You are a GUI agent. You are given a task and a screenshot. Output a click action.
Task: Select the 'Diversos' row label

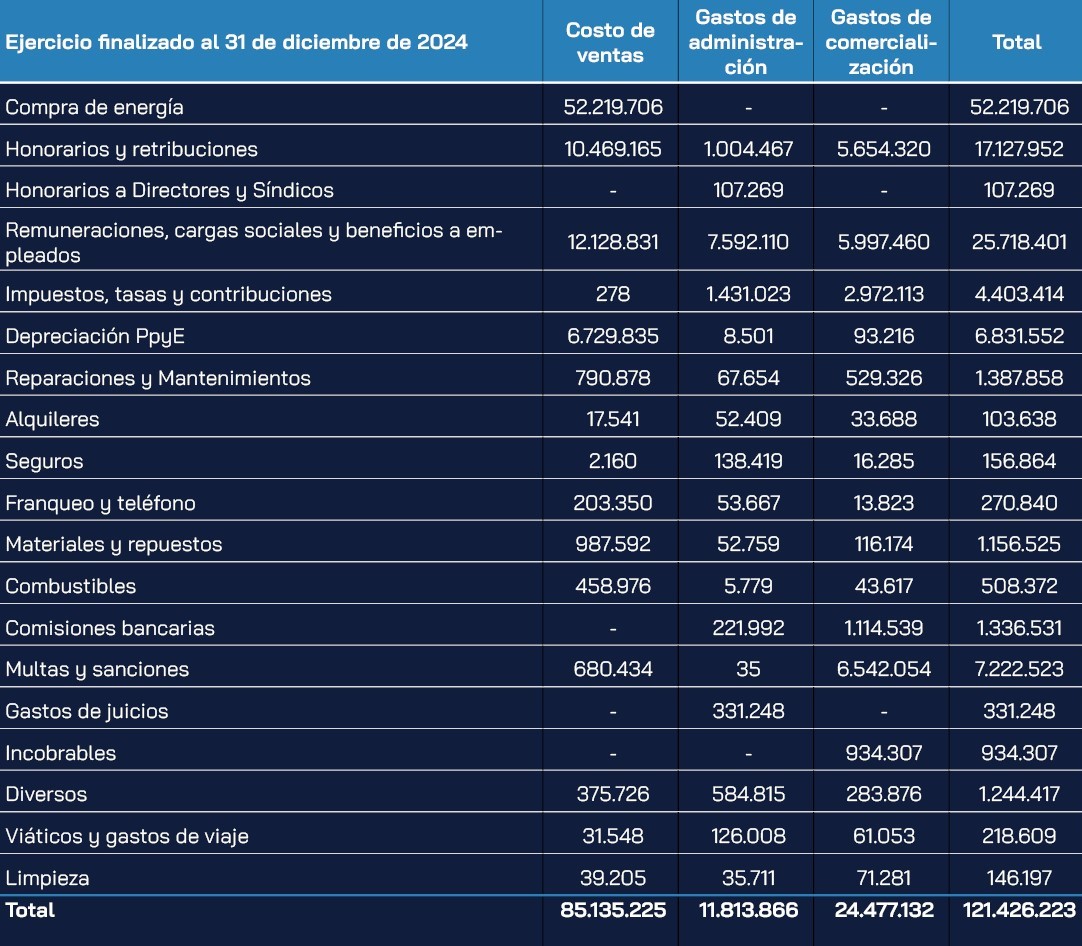click(x=46, y=795)
